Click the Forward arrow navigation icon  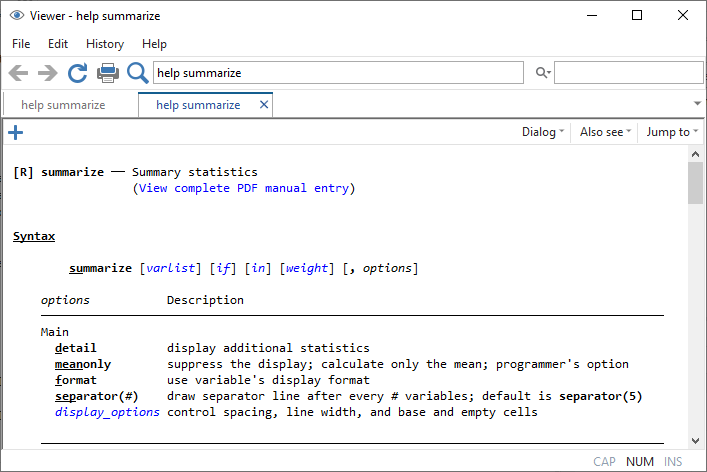click(x=47, y=73)
